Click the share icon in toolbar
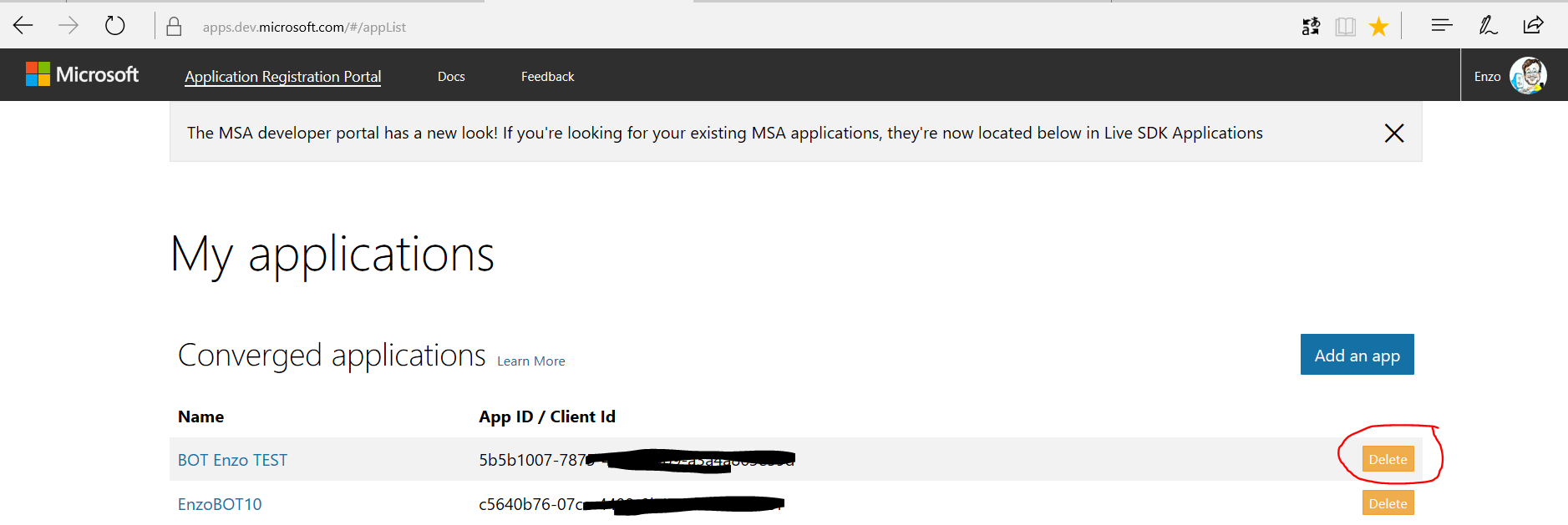This screenshot has width=1568, height=525. point(1533,26)
